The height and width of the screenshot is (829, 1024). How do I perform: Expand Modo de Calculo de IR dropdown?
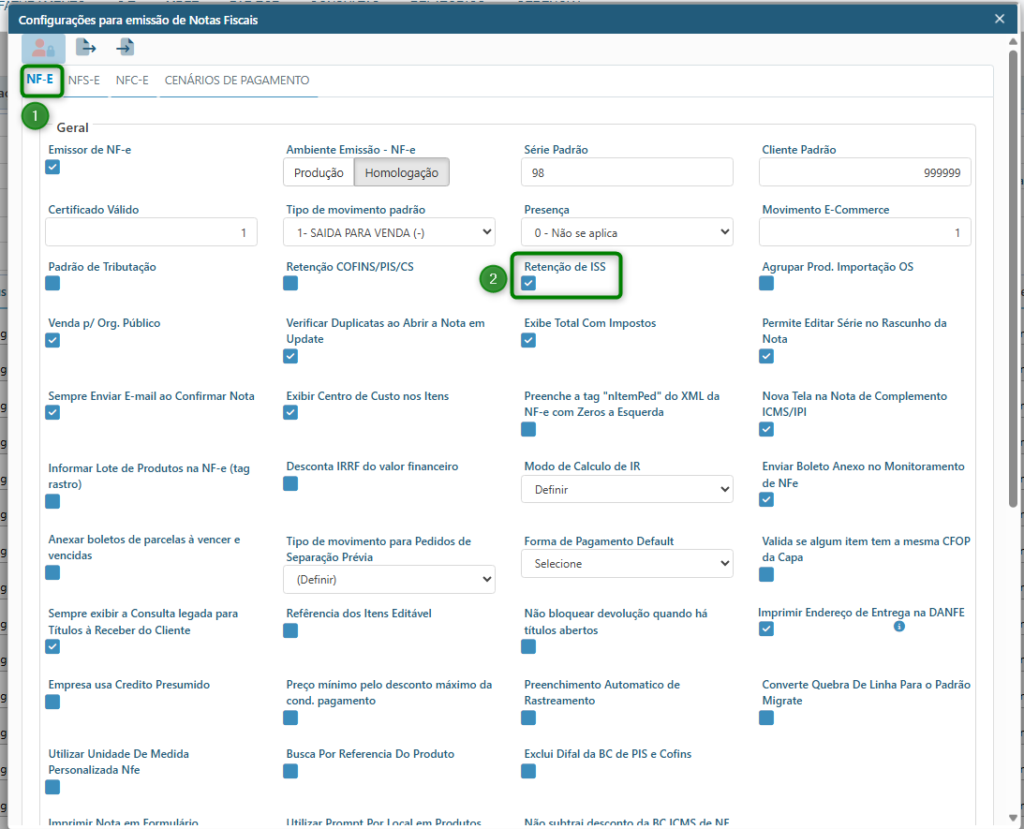[x=628, y=490]
